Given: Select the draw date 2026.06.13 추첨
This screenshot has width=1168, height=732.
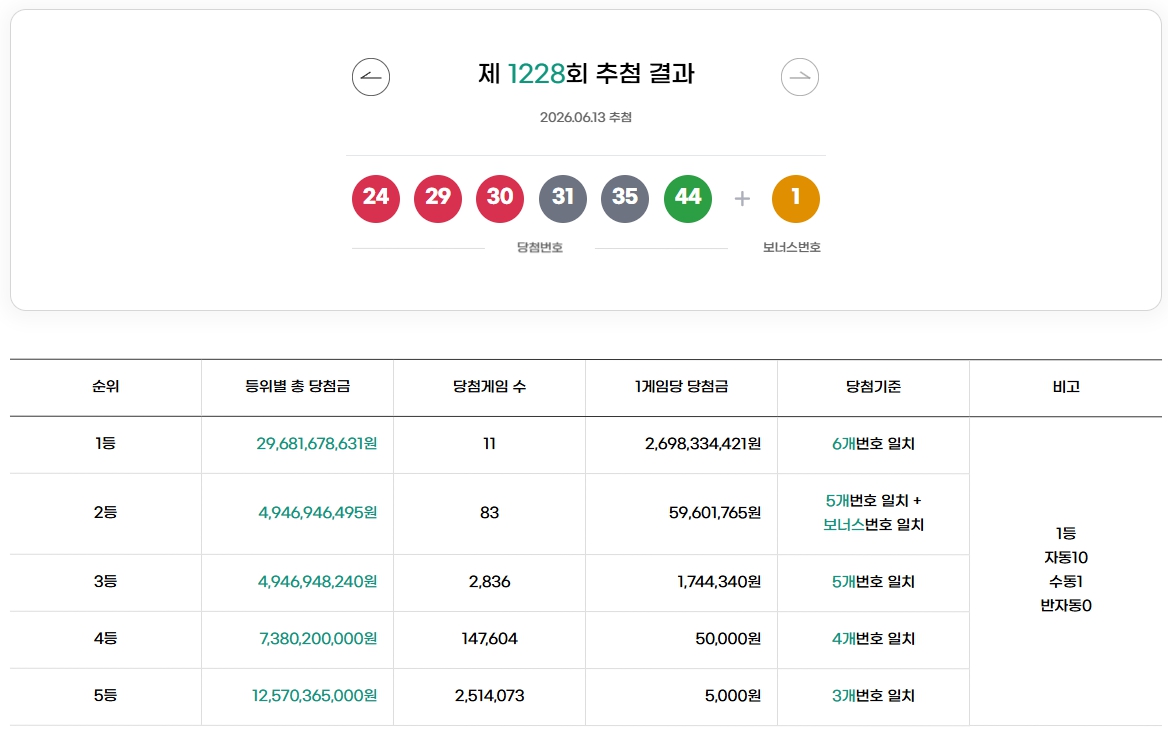Looking at the screenshot, I should 585,117.
